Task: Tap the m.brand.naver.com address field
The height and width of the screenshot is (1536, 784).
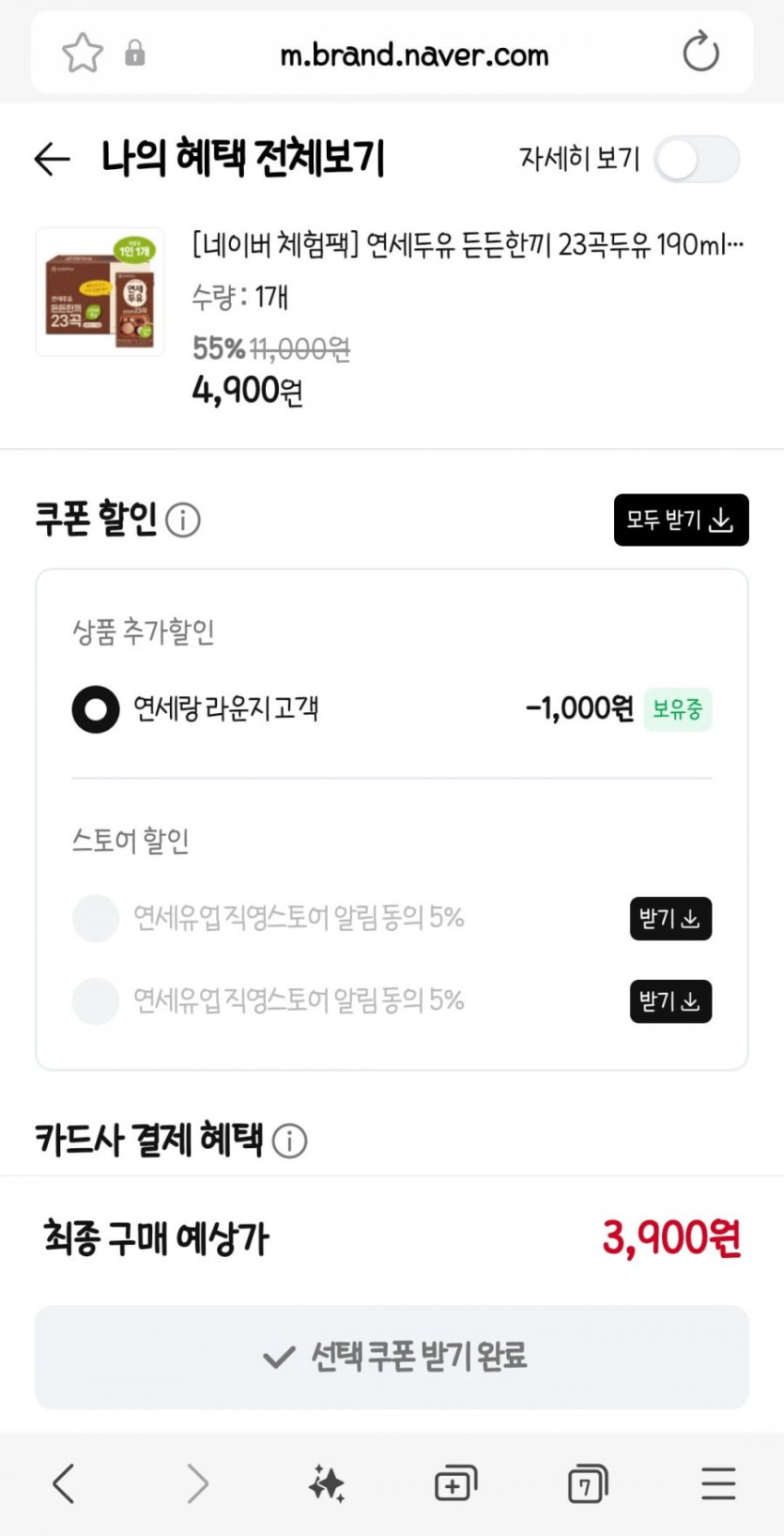Action: 414,54
